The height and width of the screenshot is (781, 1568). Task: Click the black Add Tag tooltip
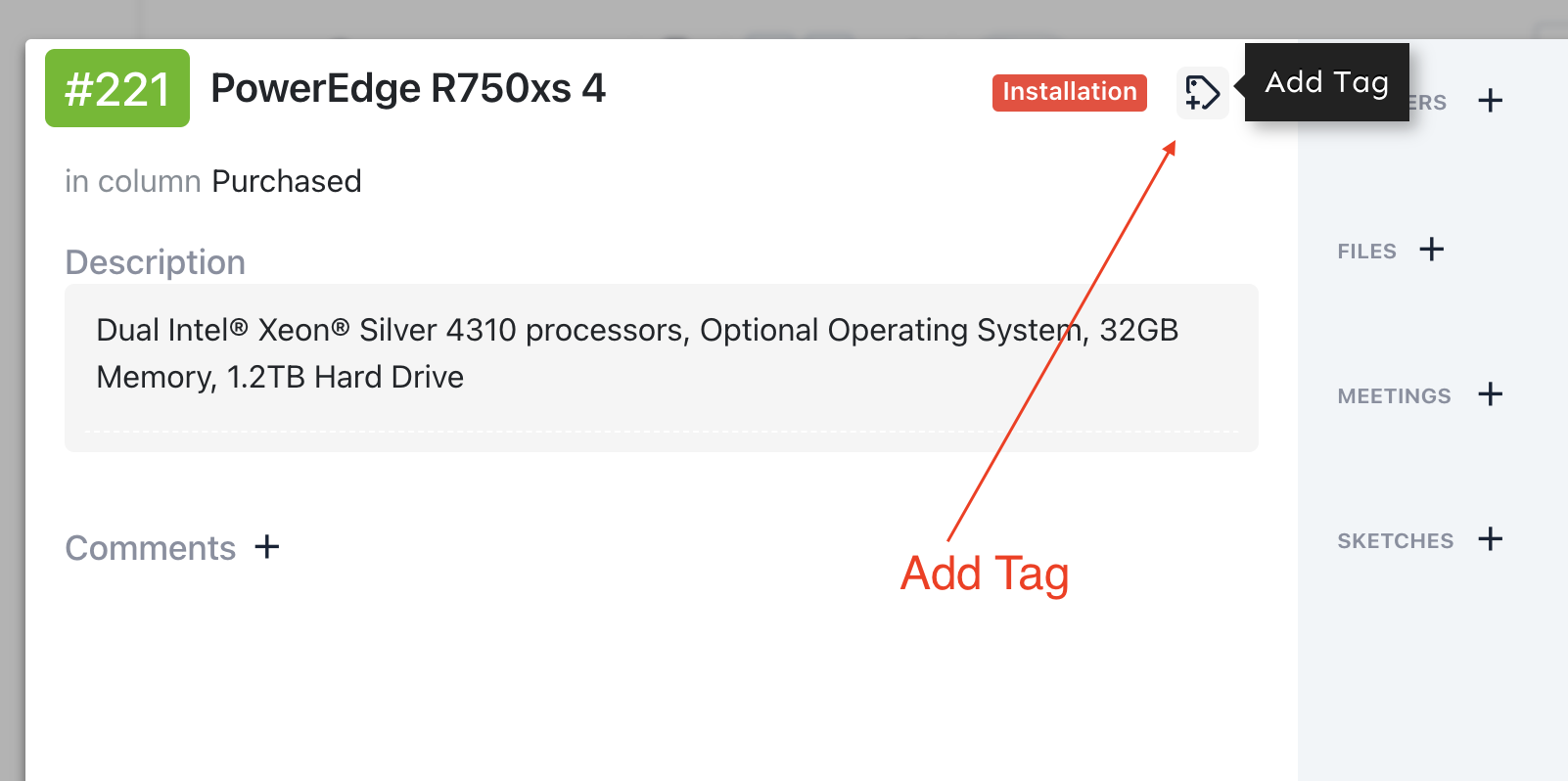[1326, 82]
